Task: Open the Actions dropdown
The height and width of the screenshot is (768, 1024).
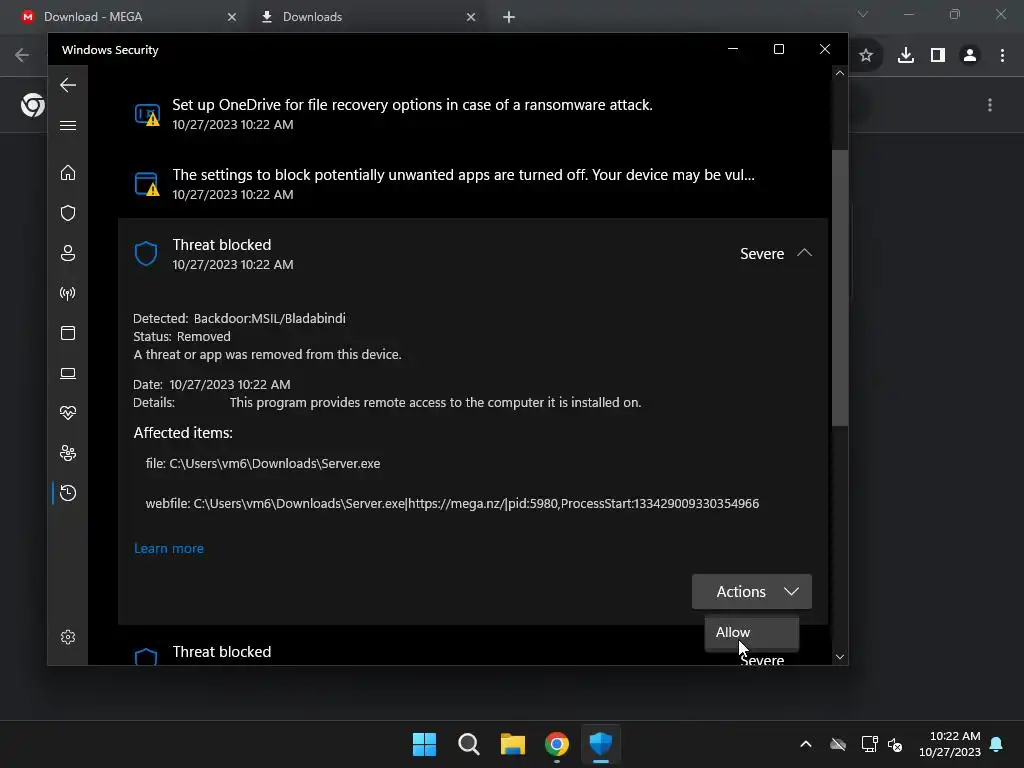Action: coord(752,592)
